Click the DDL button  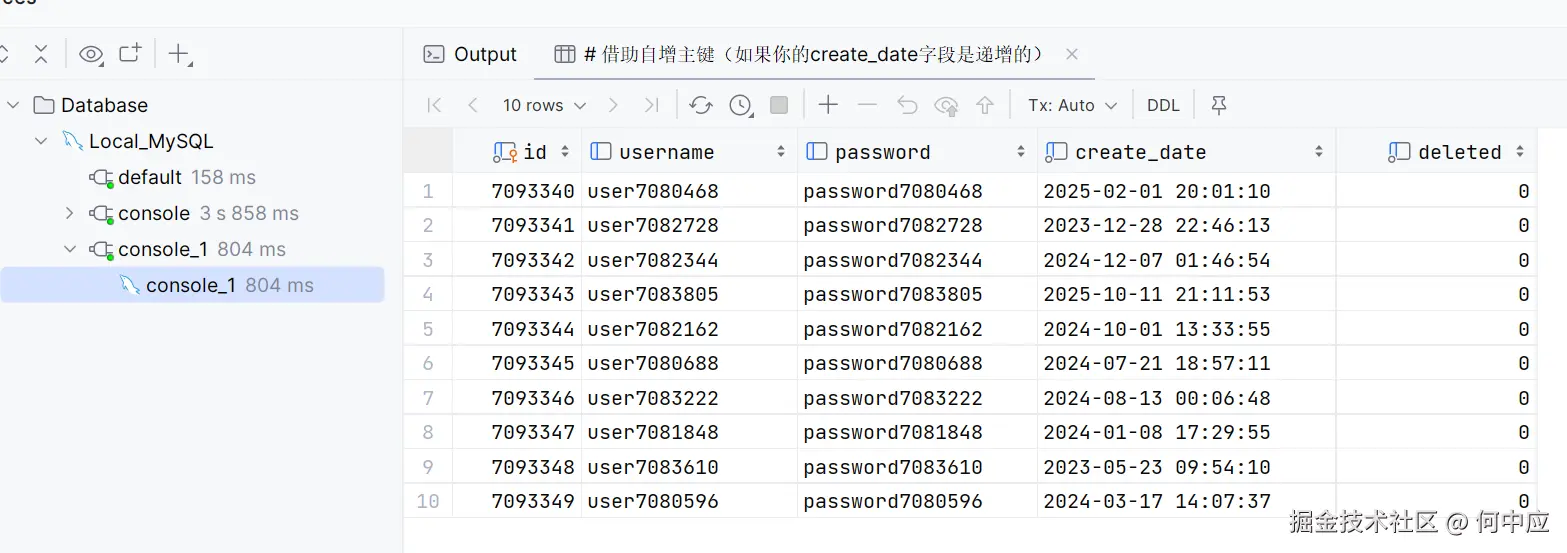[1163, 105]
